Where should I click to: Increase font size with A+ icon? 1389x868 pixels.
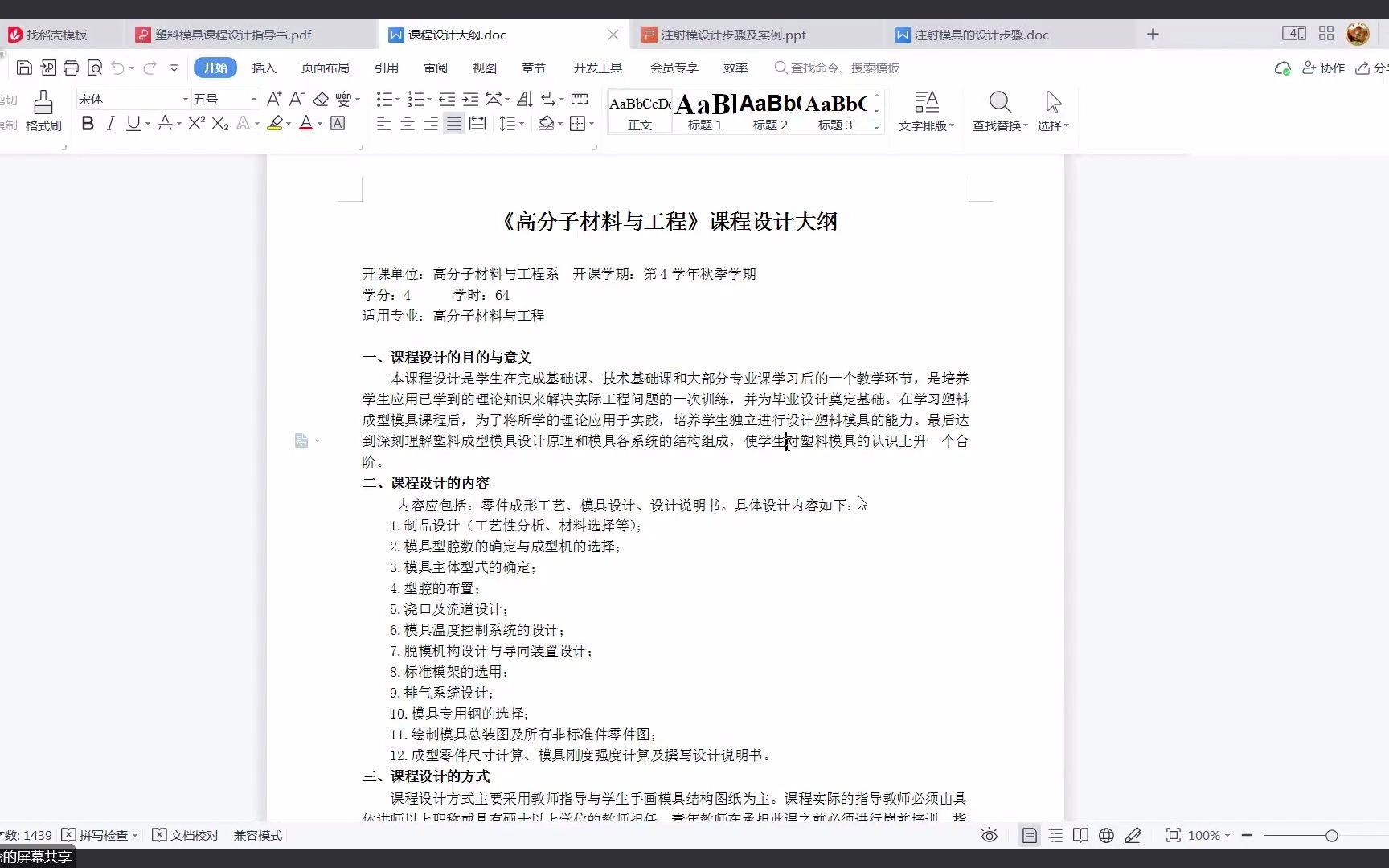click(x=274, y=99)
